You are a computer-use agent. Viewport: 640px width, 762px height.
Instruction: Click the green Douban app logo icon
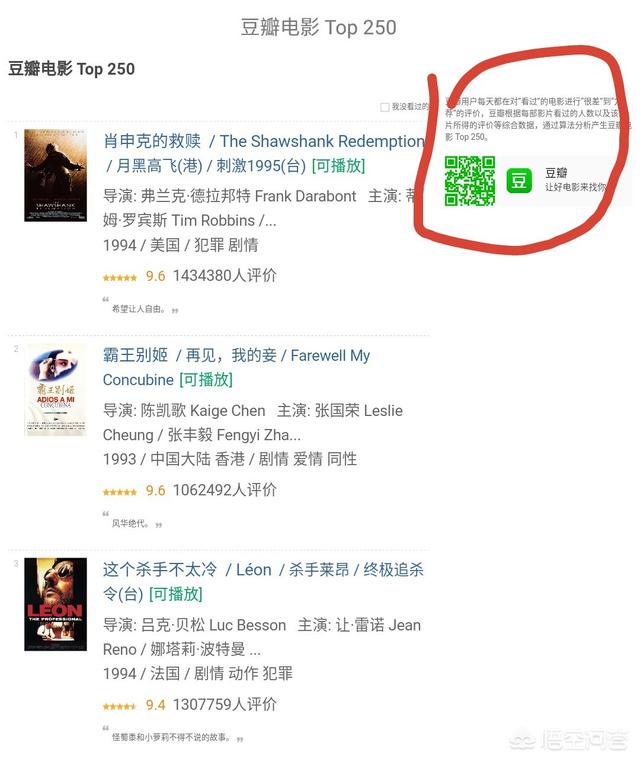[x=519, y=181]
